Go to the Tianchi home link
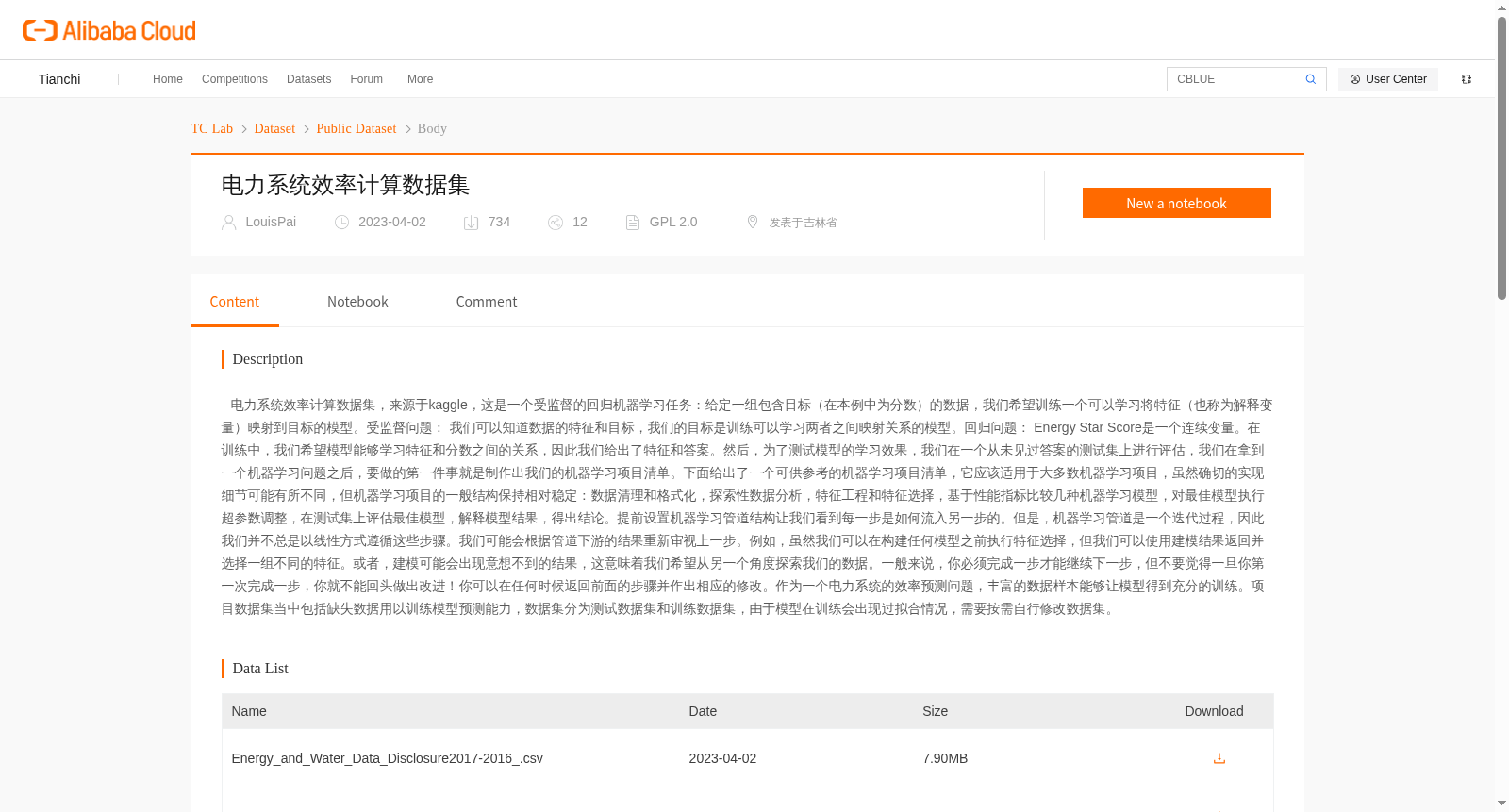This screenshot has width=1509, height=812. [59, 79]
